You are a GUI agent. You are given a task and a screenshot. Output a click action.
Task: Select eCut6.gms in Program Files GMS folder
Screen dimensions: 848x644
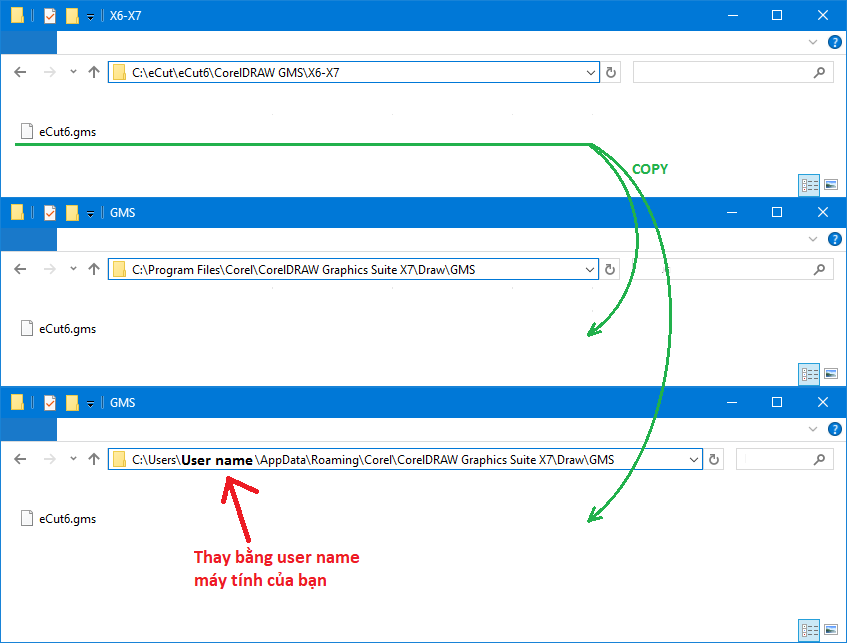click(x=58, y=328)
